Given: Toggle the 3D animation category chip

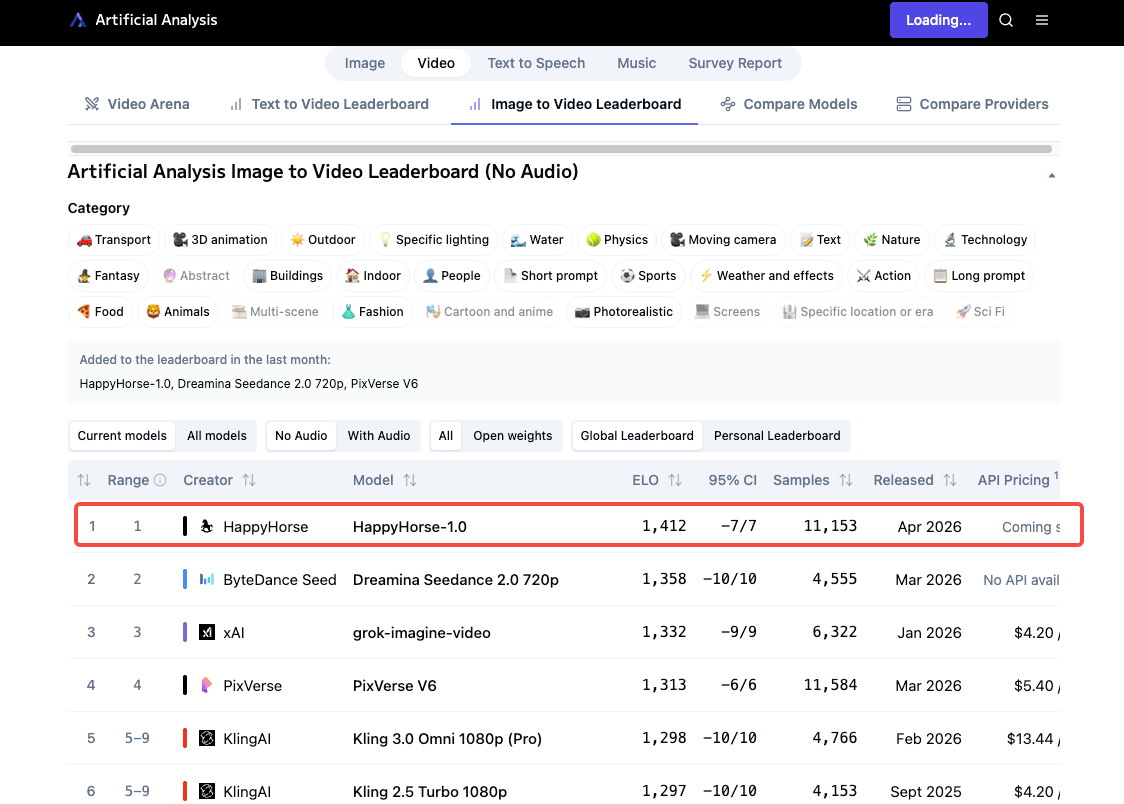Looking at the screenshot, I should 220,240.
